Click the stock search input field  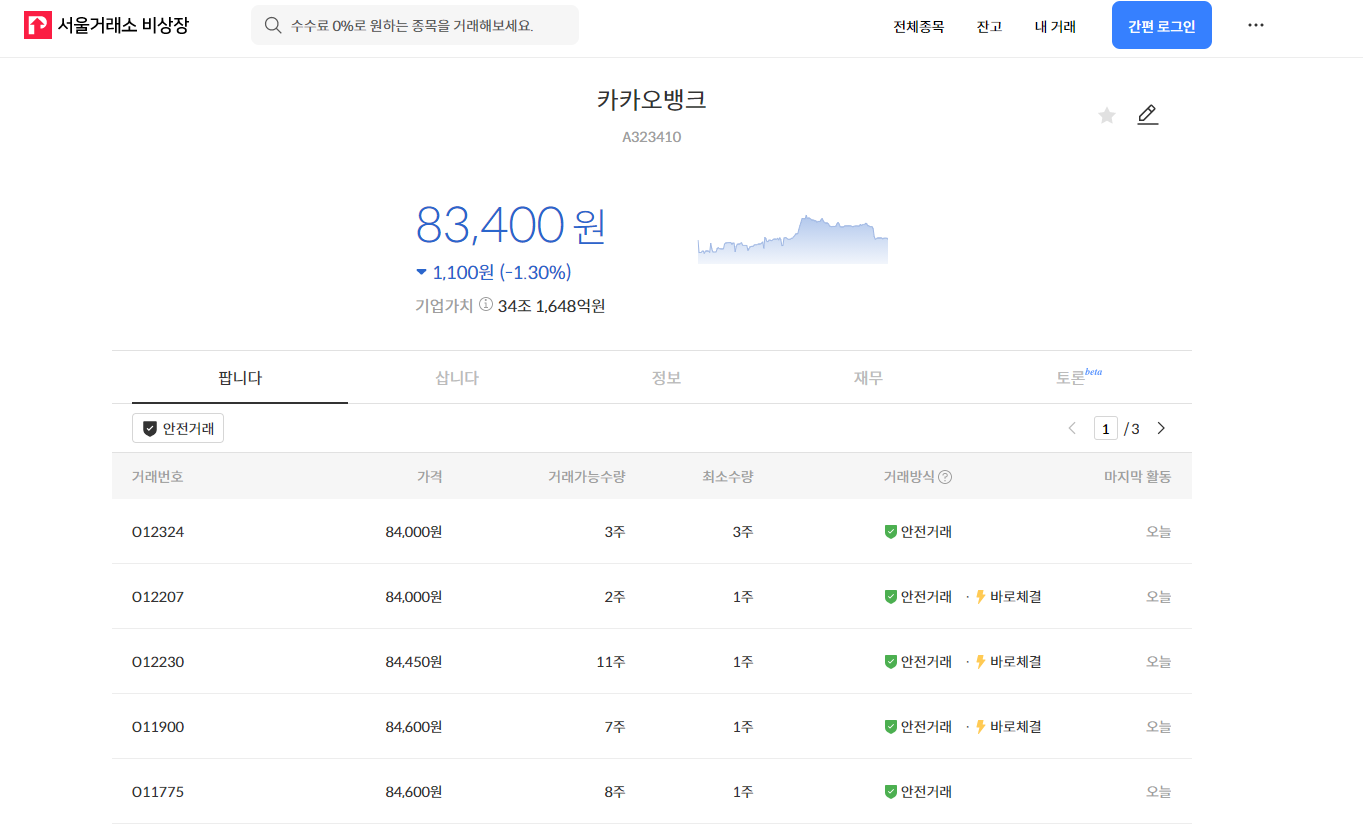[x=415, y=25]
